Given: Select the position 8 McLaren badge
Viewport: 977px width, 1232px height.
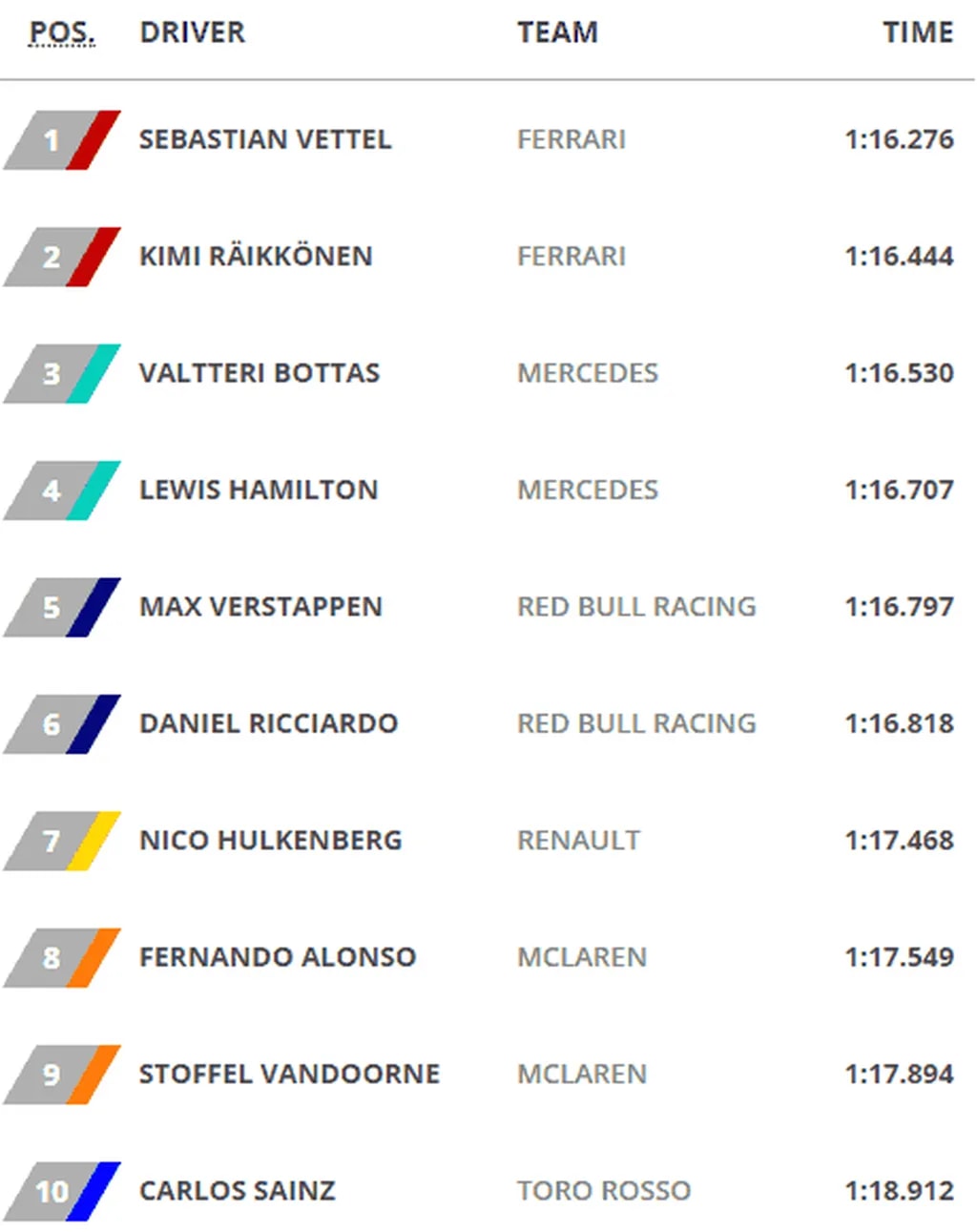Looking at the screenshot, I should point(63,957).
